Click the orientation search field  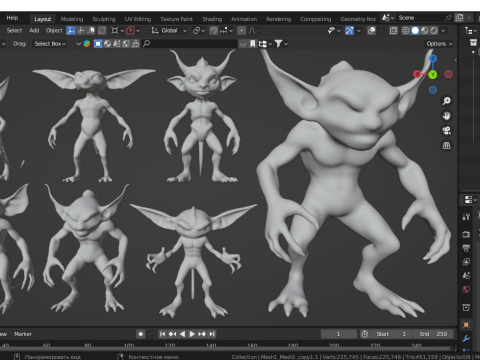[x=189, y=44]
